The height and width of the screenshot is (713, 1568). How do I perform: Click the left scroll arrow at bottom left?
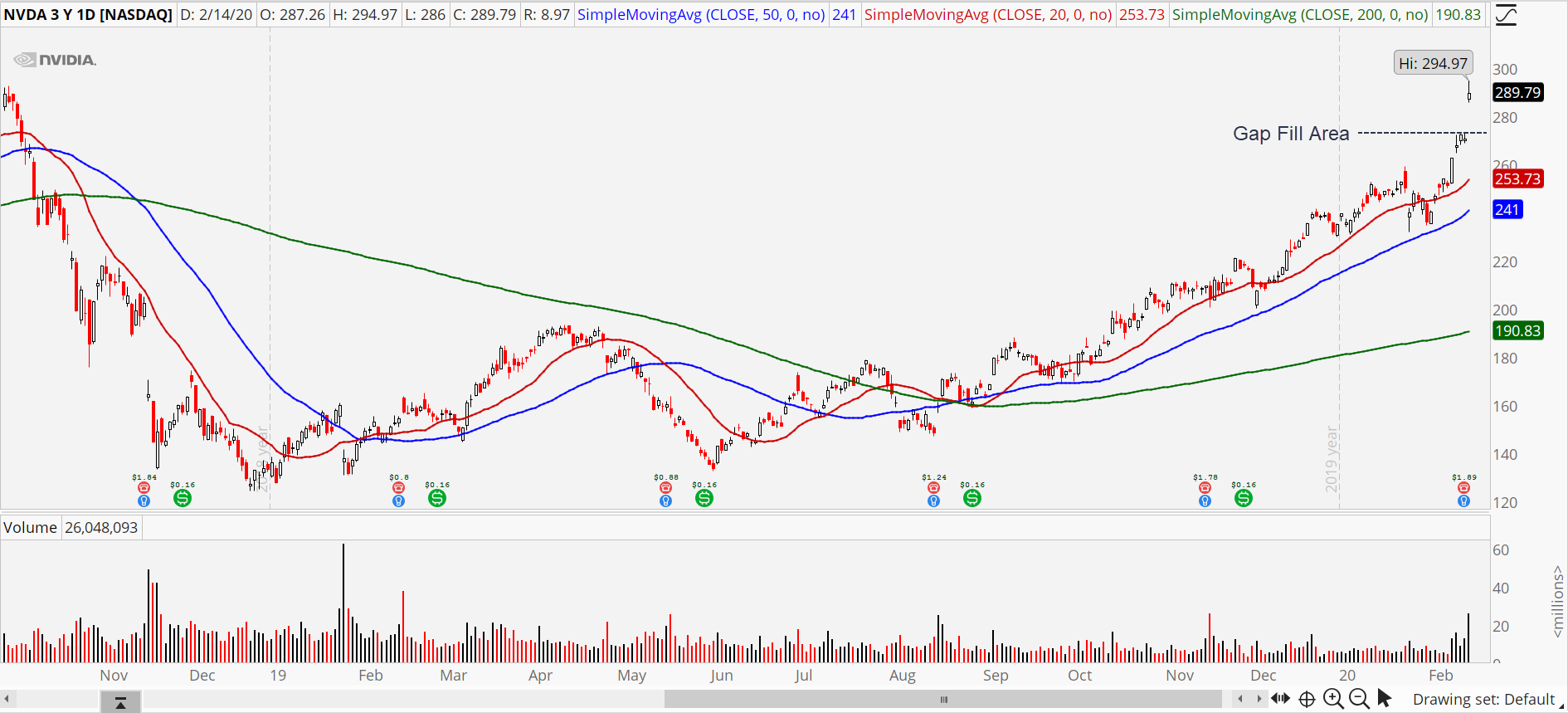[7, 699]
